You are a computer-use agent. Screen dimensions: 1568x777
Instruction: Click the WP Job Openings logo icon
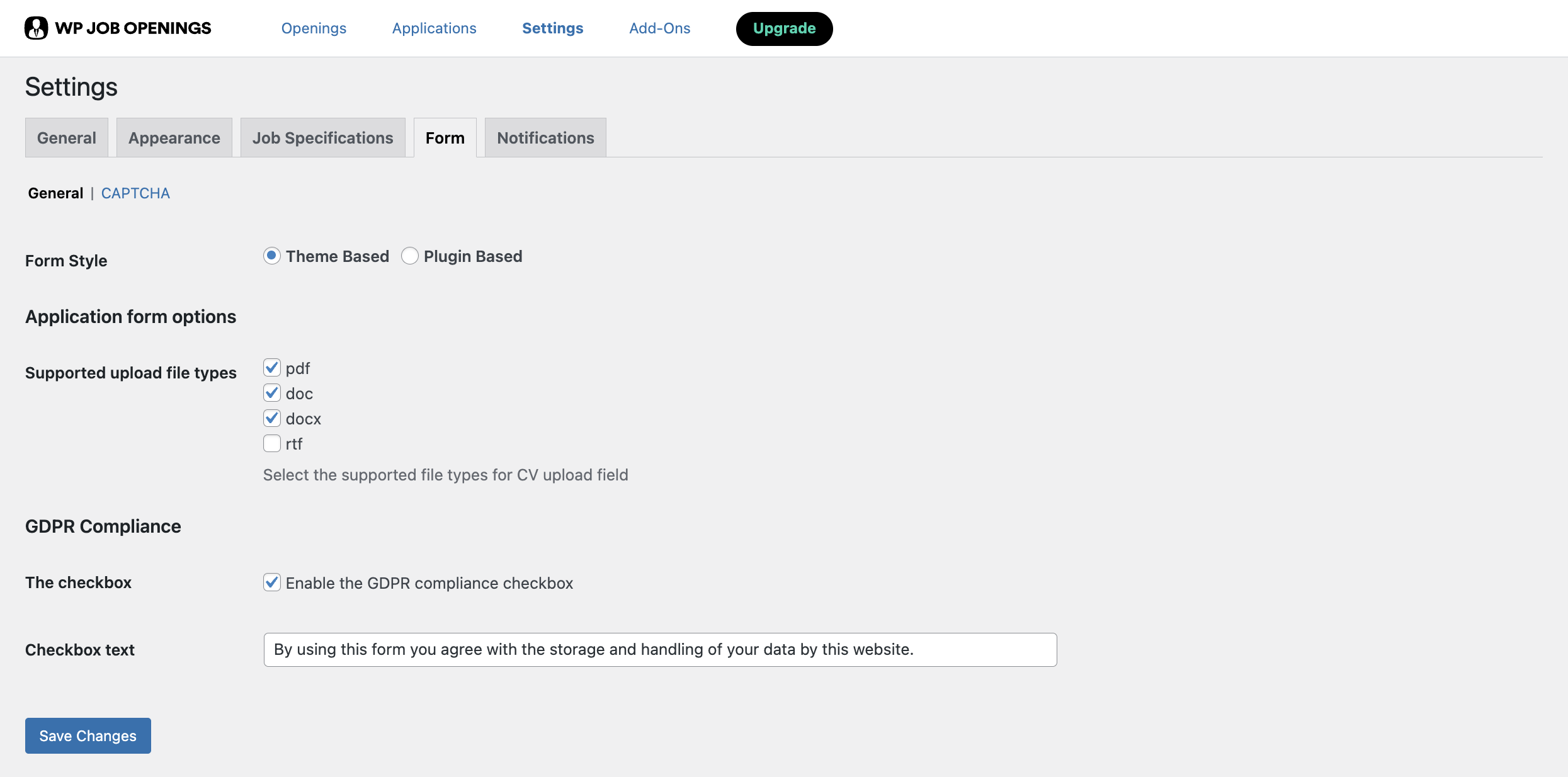[36, 28]
